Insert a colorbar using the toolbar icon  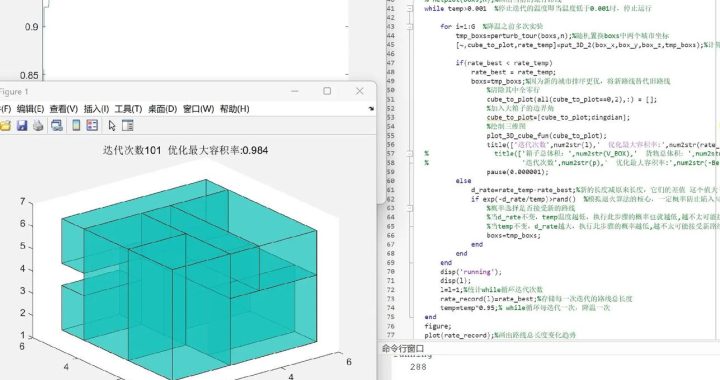click(x=76, y=125)
